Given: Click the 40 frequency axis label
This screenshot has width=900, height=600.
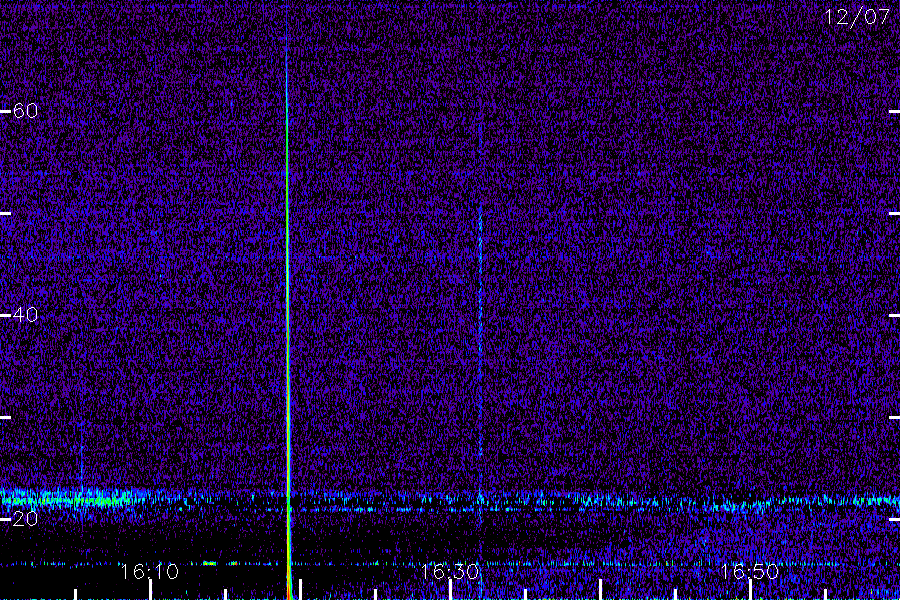Looking at the screenshot, I should (25, 315).
